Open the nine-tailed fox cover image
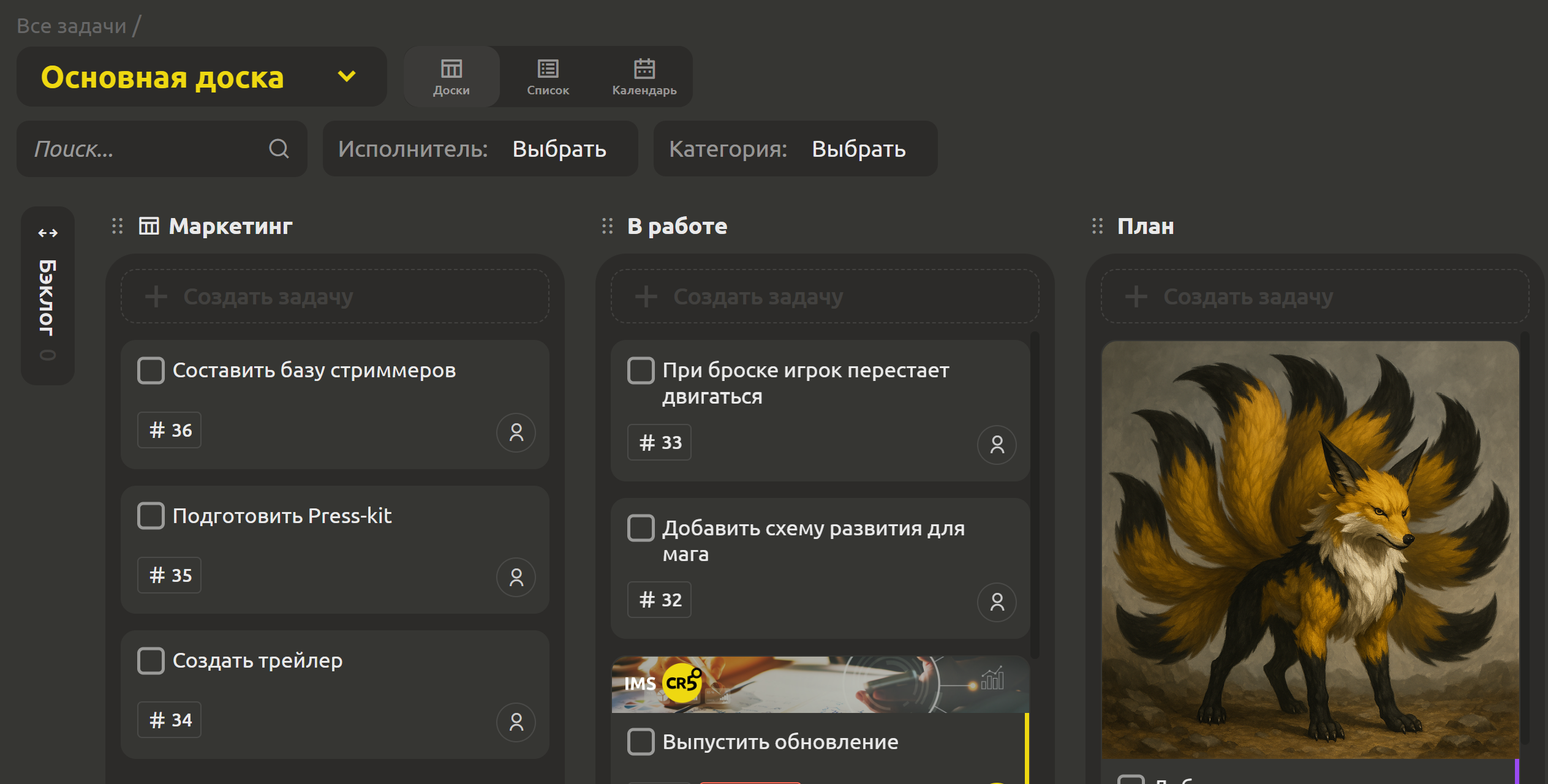Screen dimensions: 1548x784 [1310, 550]
